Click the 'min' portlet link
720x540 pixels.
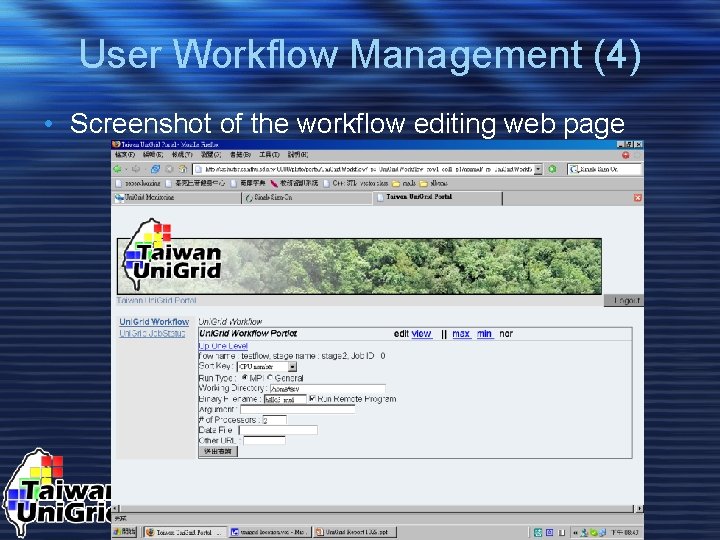coord(484,334)
